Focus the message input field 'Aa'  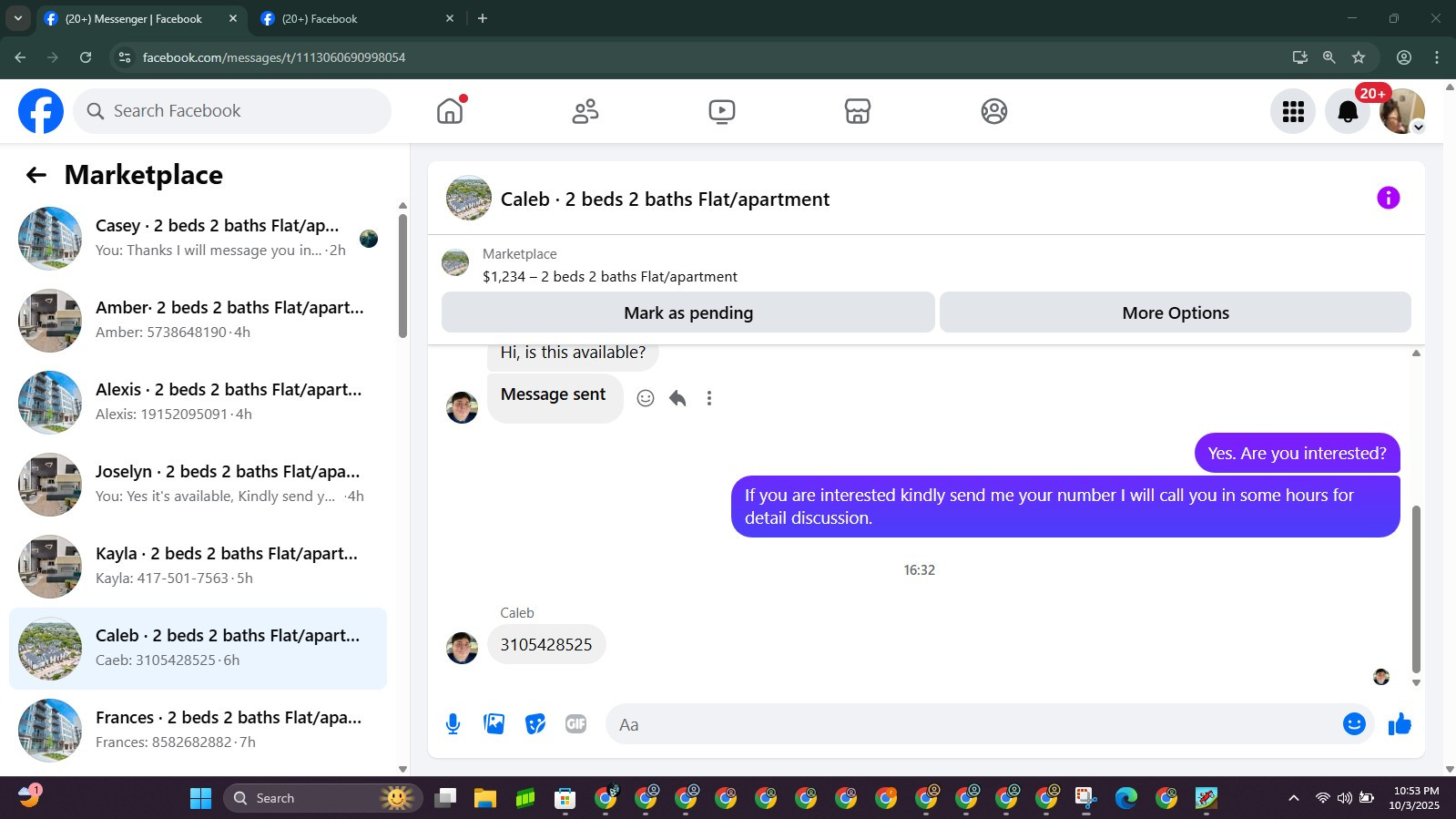971,724
